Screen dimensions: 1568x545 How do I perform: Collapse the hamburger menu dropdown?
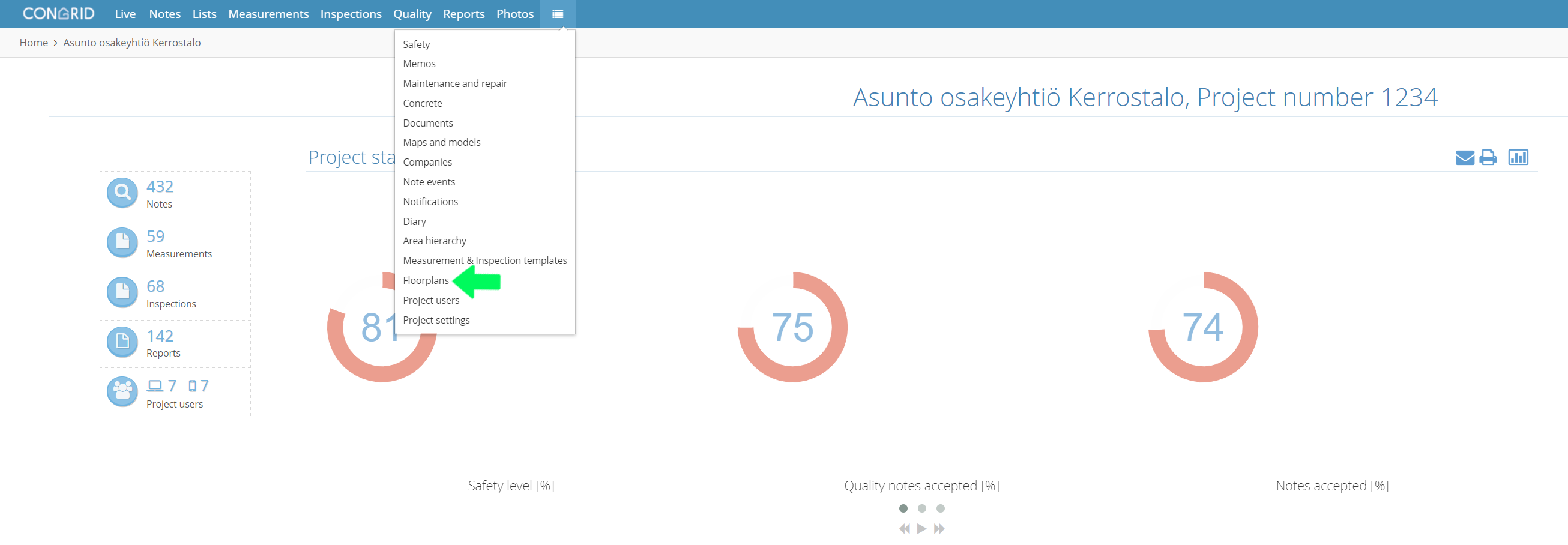558,14
